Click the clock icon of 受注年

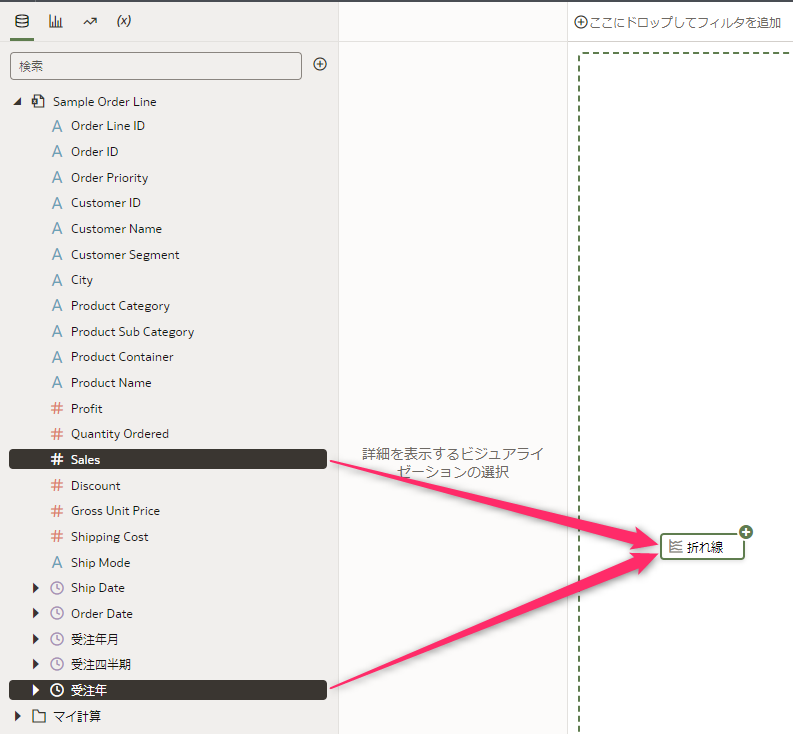[57, 690]
